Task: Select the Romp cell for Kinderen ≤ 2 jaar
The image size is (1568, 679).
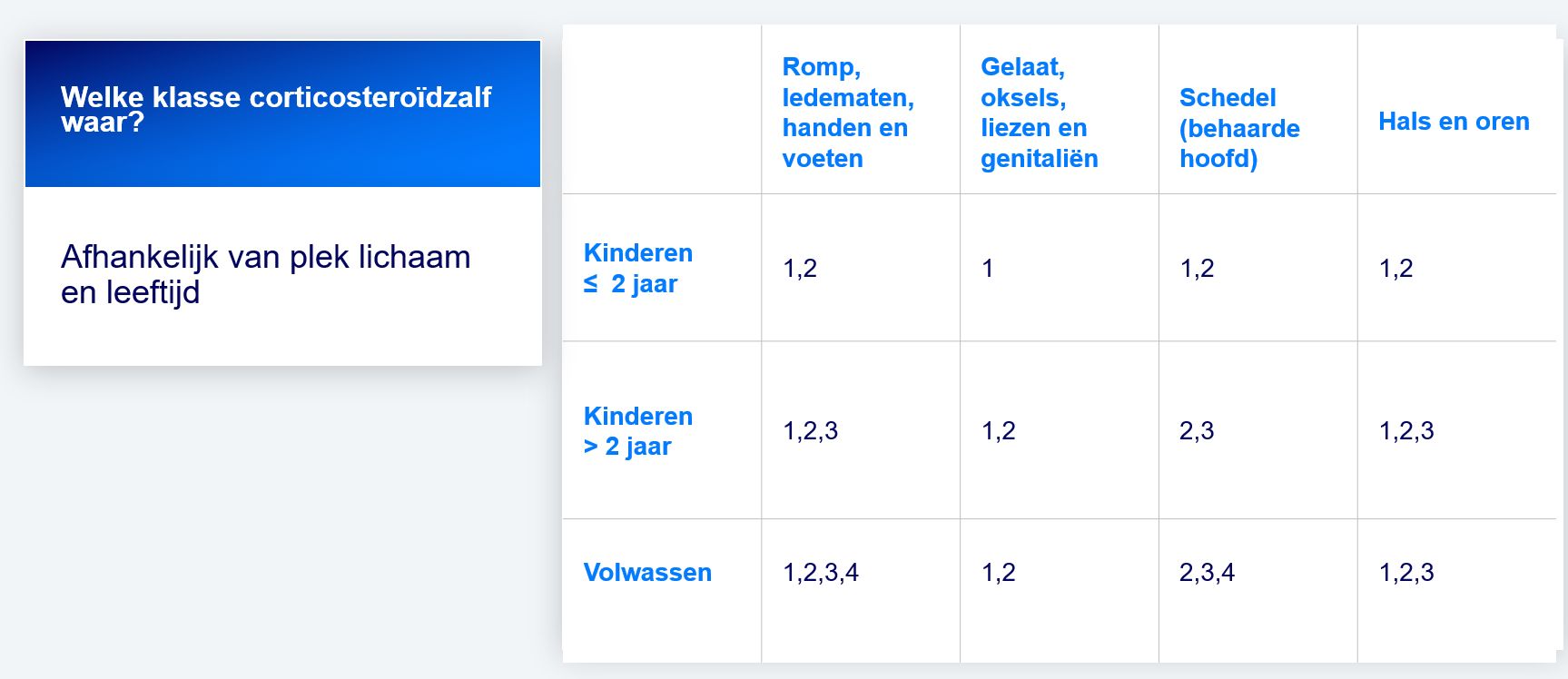Action: 800,269
